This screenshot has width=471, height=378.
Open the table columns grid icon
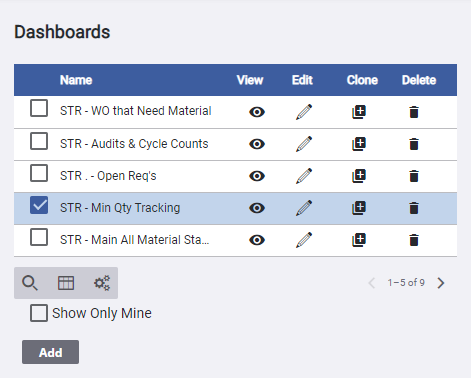tap(66, 283)
